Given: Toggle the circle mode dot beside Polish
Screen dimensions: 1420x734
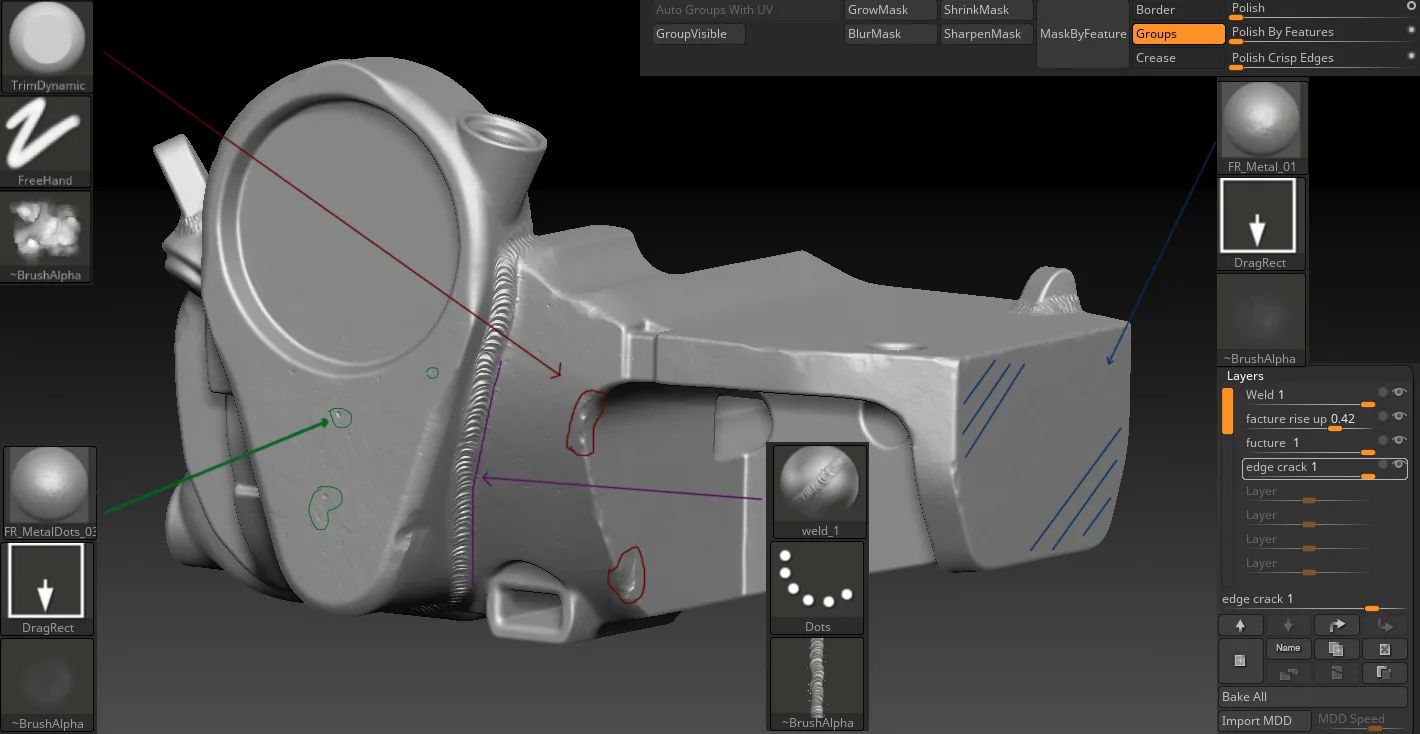Looking at the screenshot, I should coord(1411,6).
